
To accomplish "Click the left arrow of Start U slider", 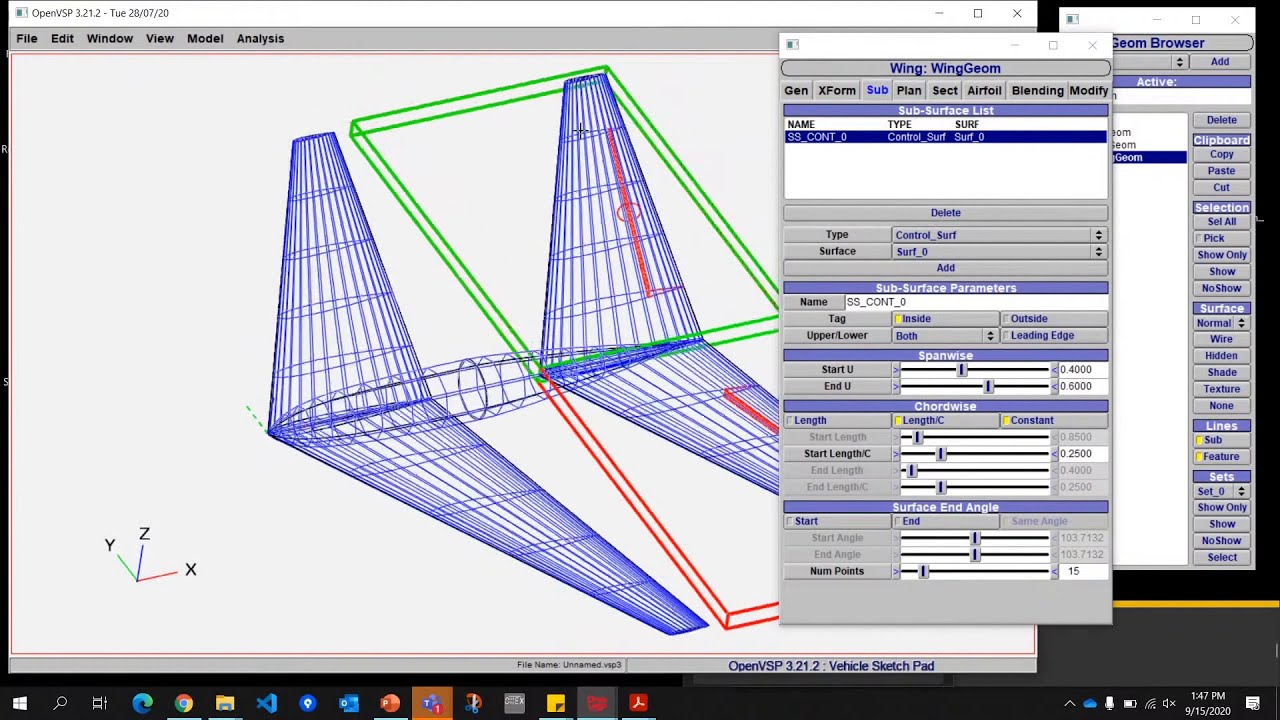I will (x=896, y=370).
